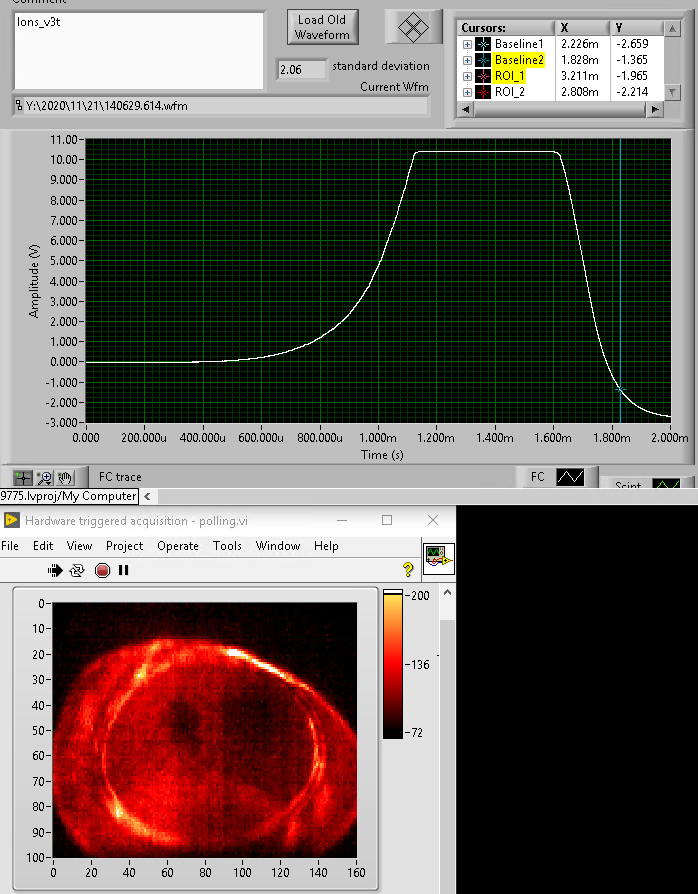Screen dimensions: 698x894
Task: Expand the Baseline2 cursor entry
Action: coord(467,60)
